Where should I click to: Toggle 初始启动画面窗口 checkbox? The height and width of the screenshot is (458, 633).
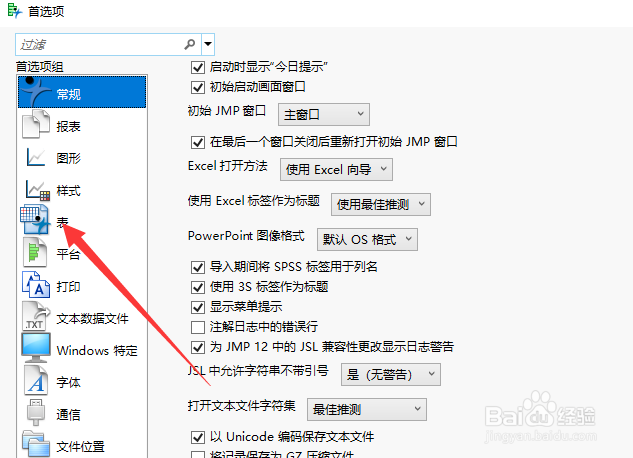pyautogui.click(x=197, y=87)
